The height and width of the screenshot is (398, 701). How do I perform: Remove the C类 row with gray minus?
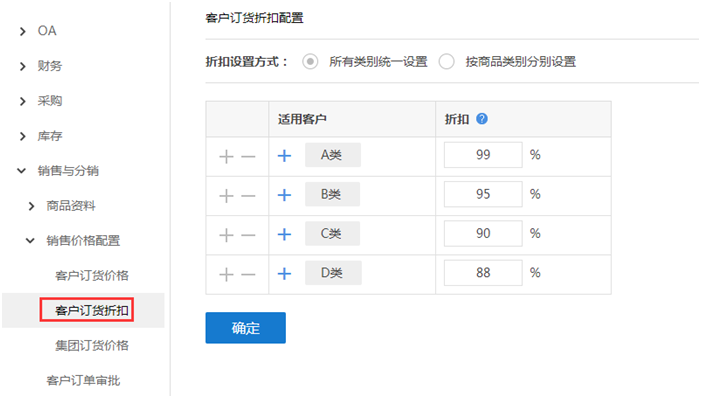248,235
